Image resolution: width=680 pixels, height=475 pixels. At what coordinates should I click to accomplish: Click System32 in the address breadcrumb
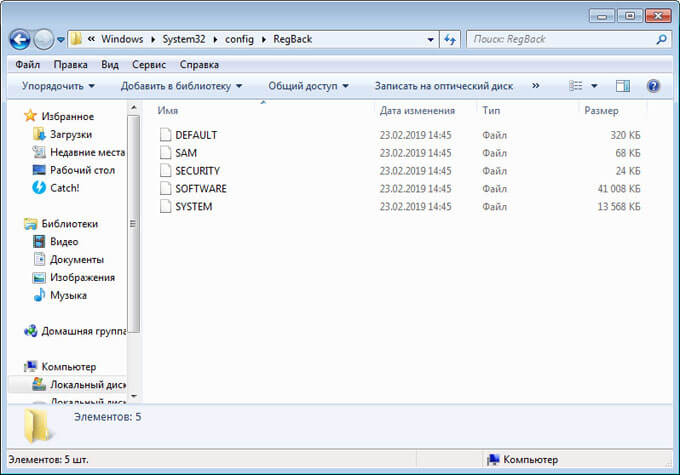(184, 39)
